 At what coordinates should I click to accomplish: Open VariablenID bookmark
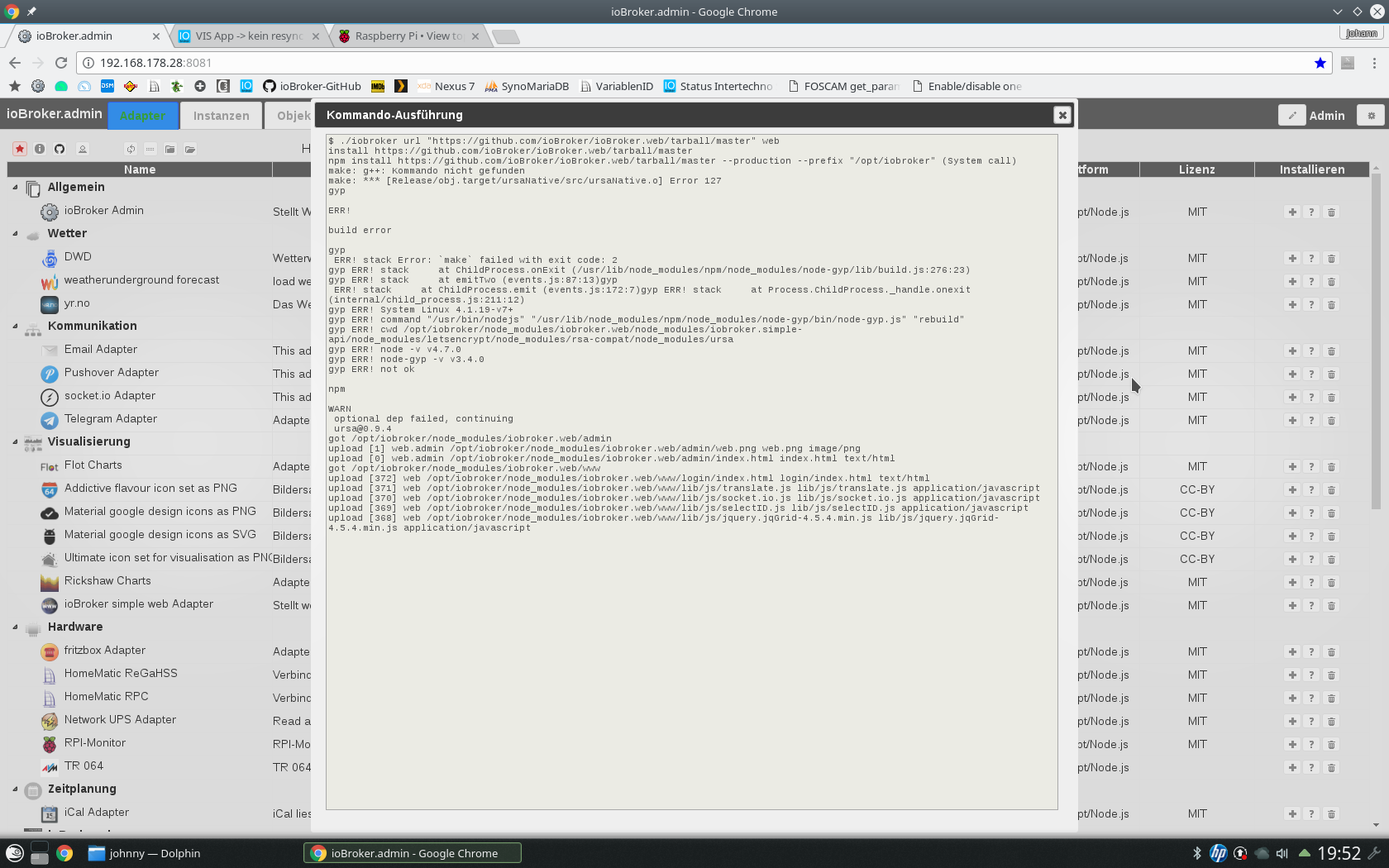617,86
